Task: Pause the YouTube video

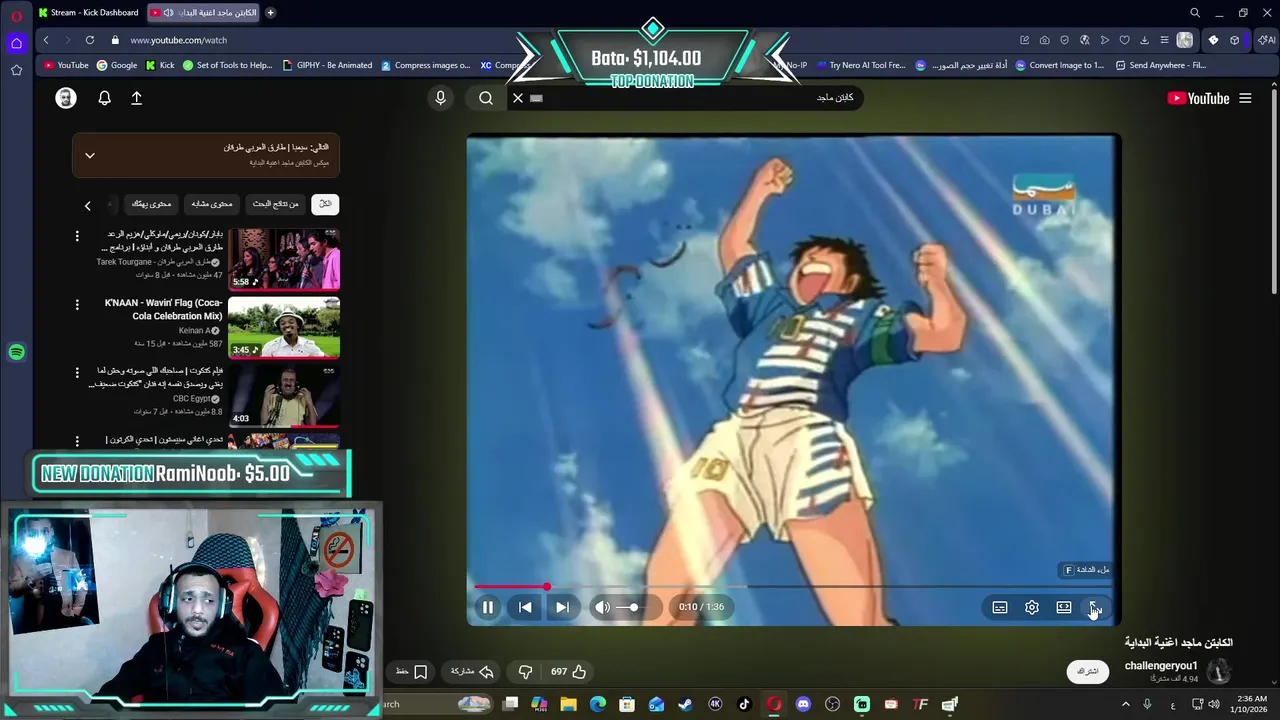Action: (x=487, y=607)
